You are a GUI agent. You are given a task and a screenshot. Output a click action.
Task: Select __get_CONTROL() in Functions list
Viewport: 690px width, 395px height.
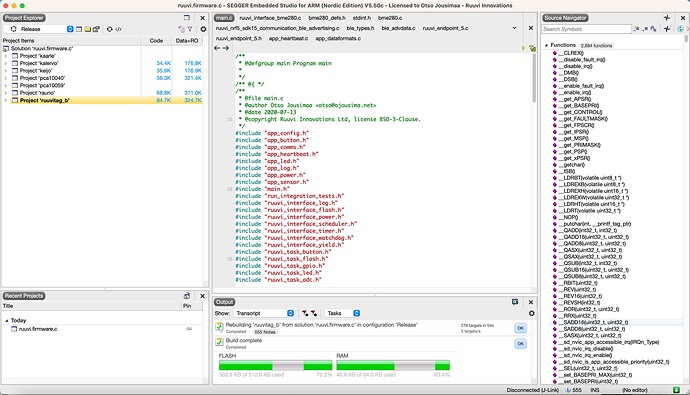pyautogui.click(x=580, y=112)
